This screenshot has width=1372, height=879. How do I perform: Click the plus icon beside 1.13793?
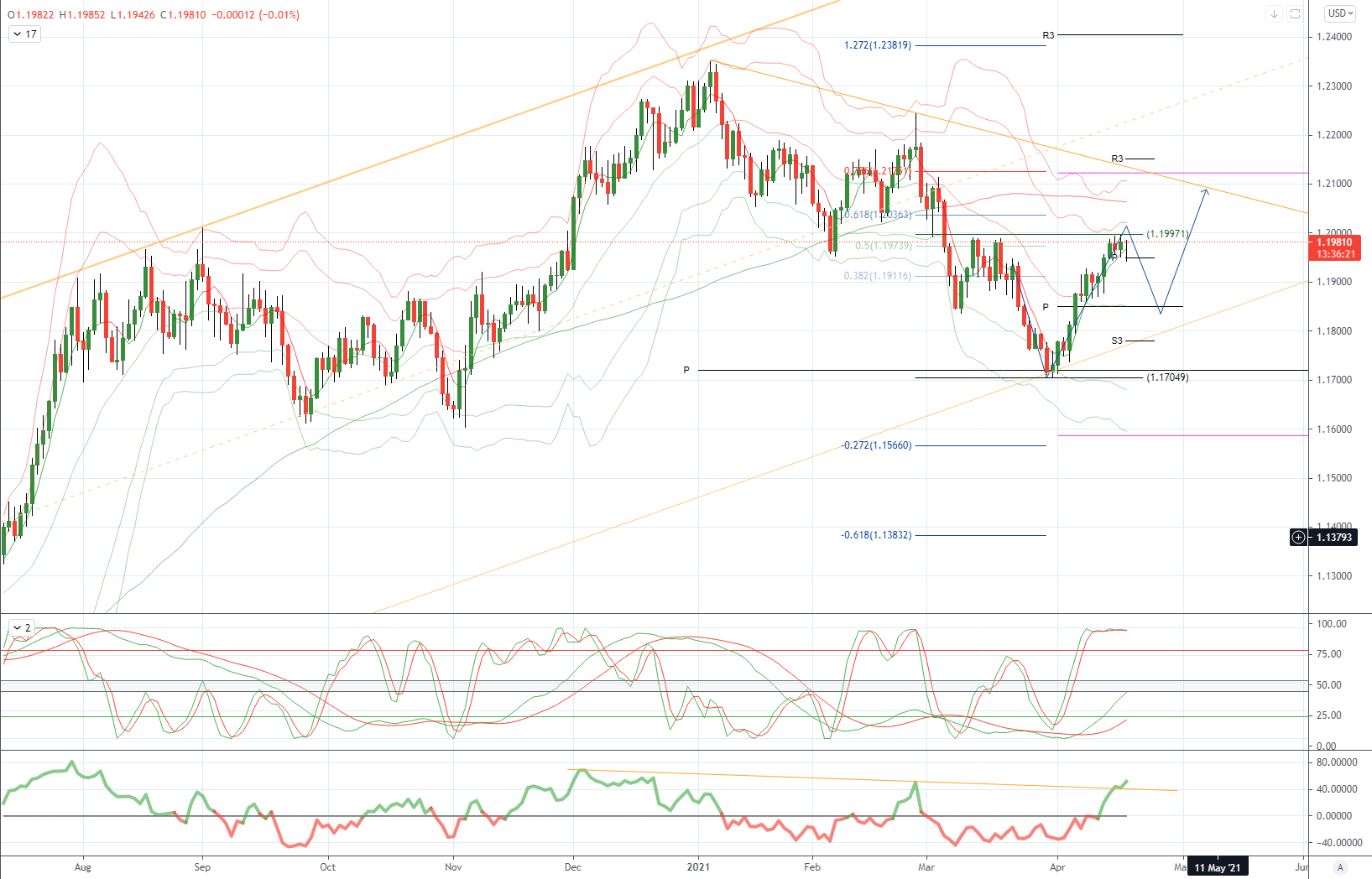tap(1298, 537)
